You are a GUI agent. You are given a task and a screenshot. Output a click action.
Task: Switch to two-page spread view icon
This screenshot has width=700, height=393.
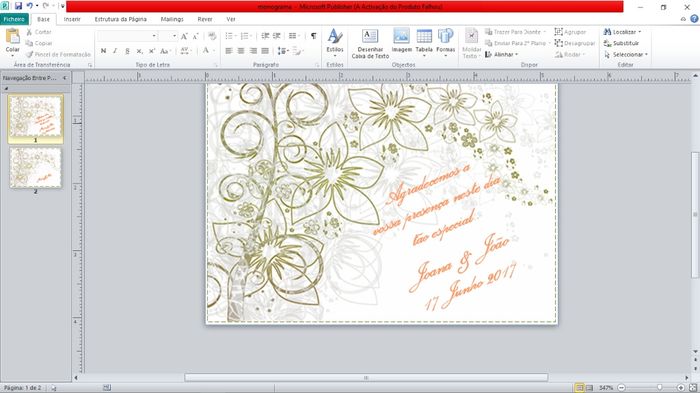point(589,388)
